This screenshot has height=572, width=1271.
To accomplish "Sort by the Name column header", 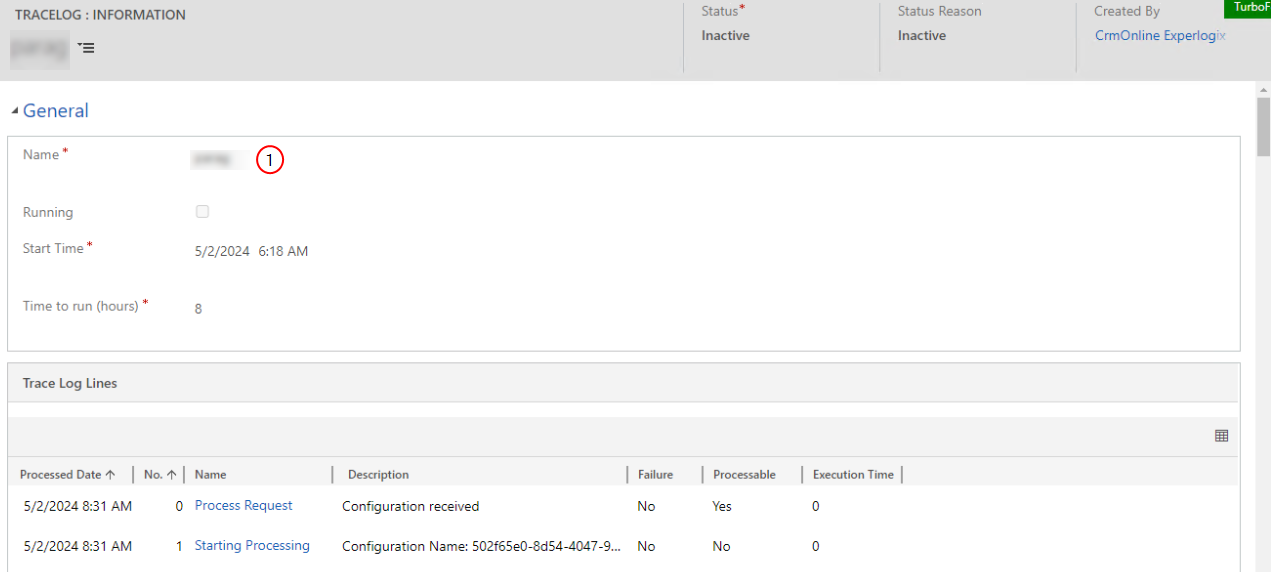I will pos(211,475).
